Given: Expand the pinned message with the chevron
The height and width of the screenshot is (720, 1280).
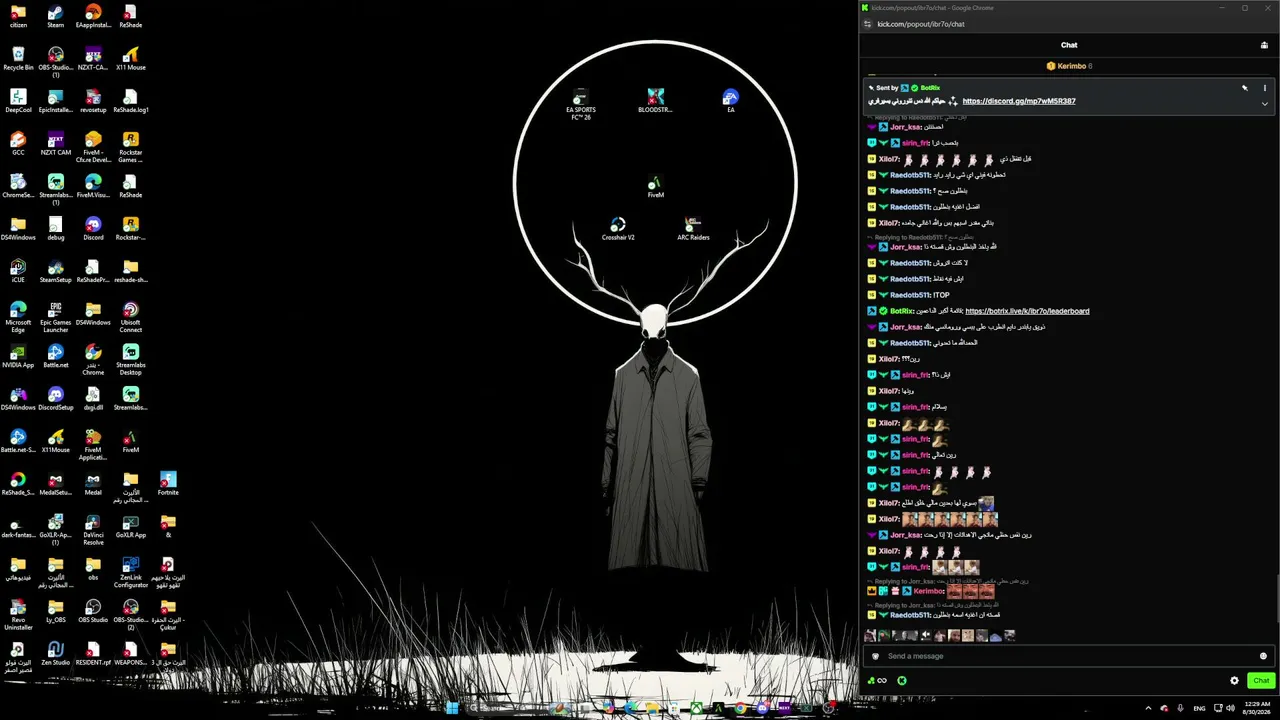Looking at the screenshot, I should pos(1264,103).
